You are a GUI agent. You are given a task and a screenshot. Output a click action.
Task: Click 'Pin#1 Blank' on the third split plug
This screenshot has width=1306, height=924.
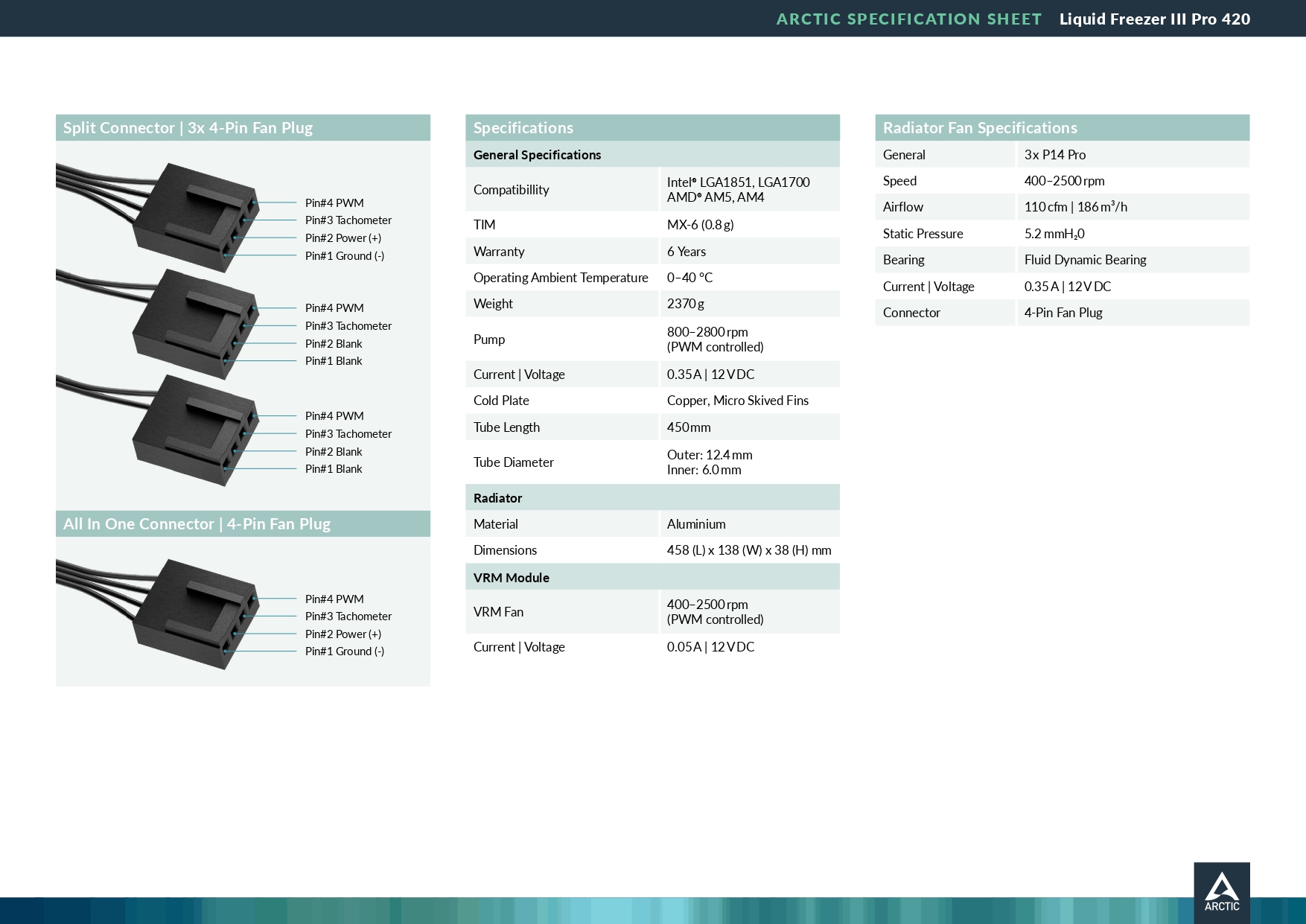334,469
